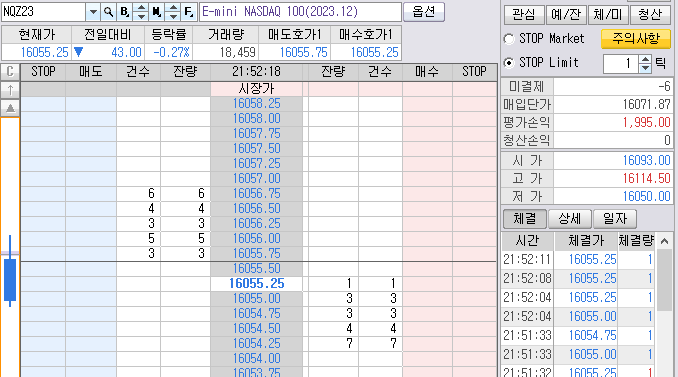
Task: Select the STOP Market radio button
Action: [509, 39]
